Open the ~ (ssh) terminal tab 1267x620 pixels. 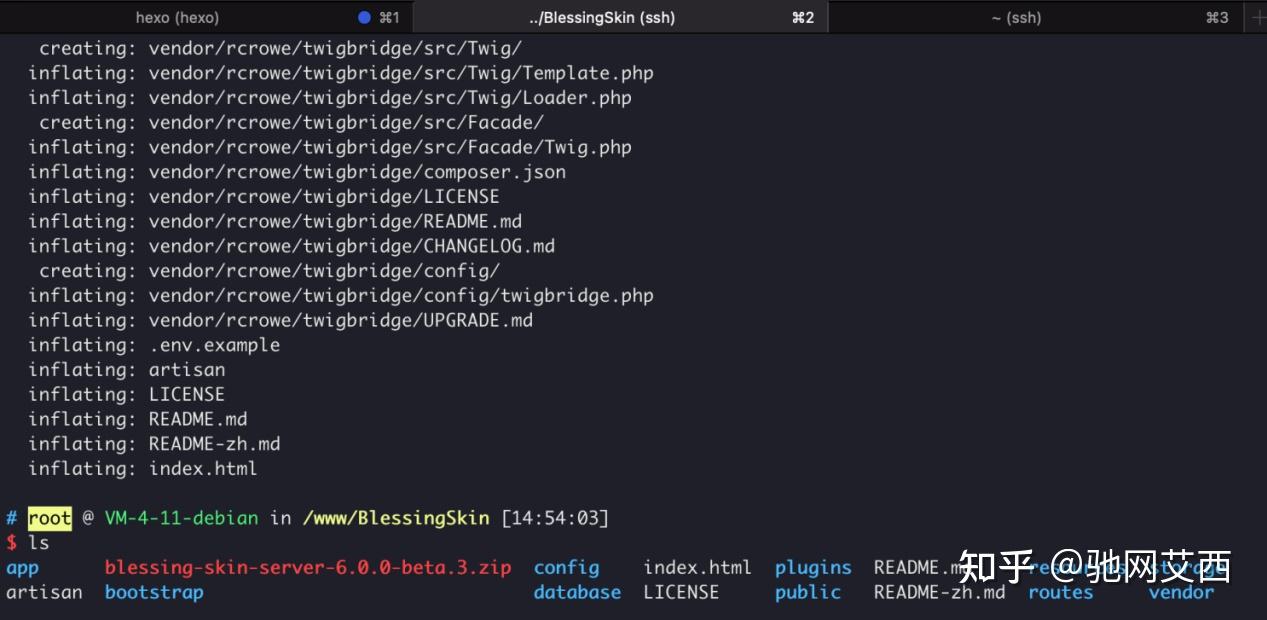click(1017, 17)
